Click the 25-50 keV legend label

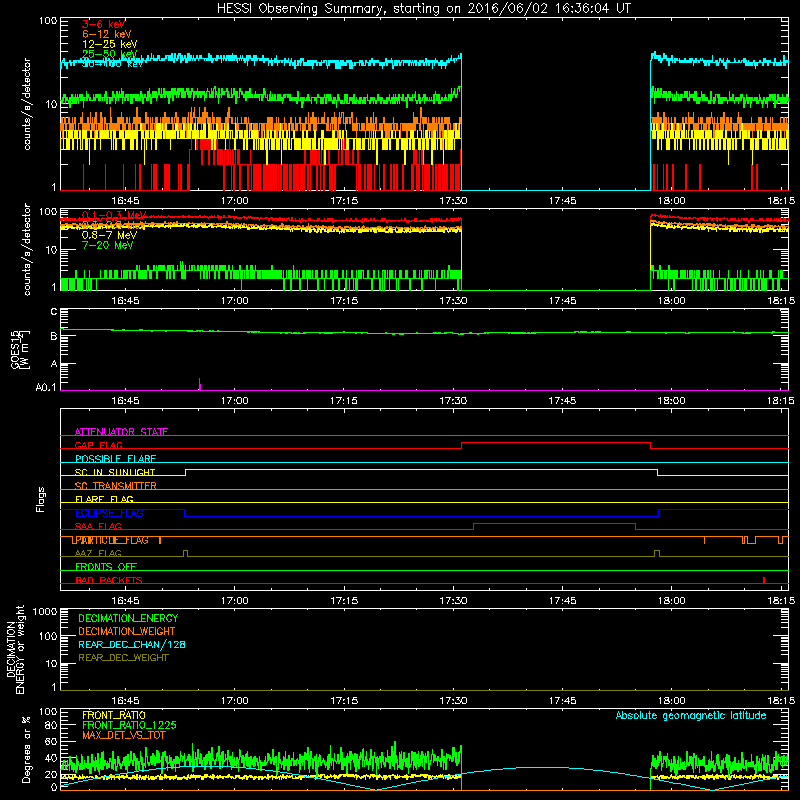coord(110,54)
